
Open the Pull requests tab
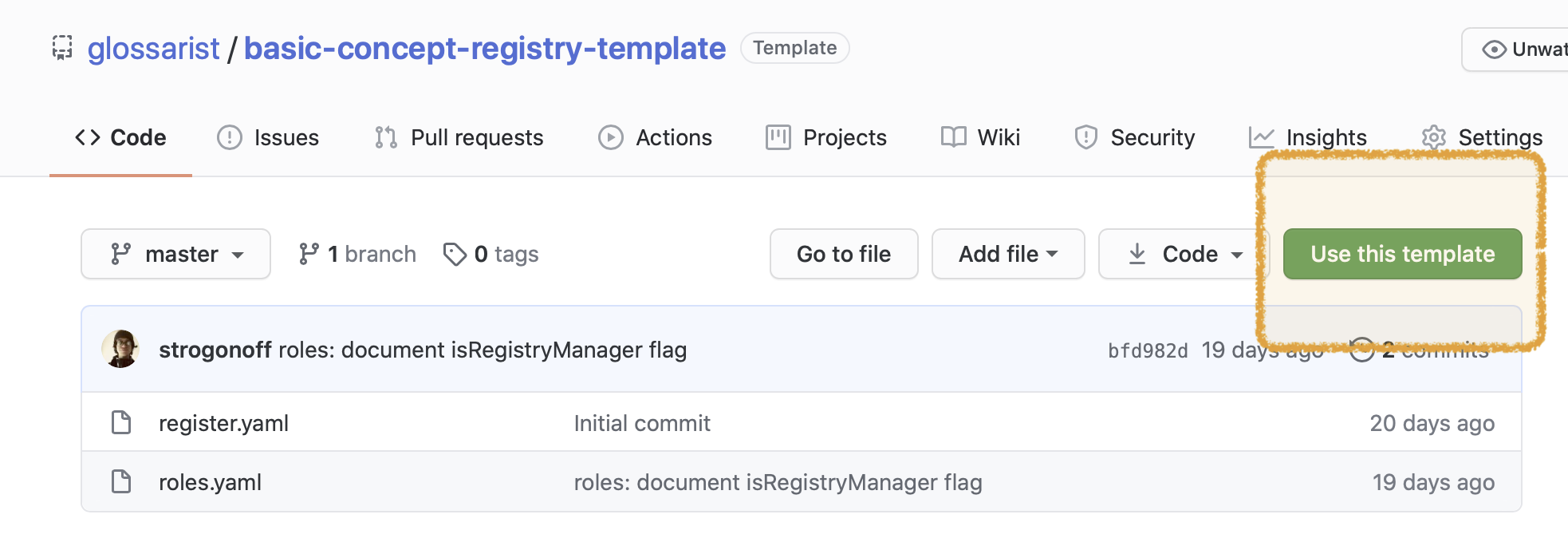pyautogui.click(x=459, y=137)
